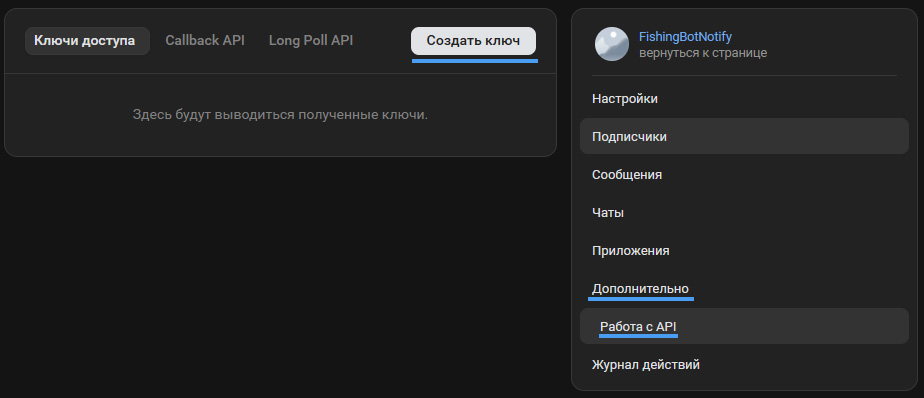
Task: Switch to the Long Poll API tab
Action: tap(311, 41)
